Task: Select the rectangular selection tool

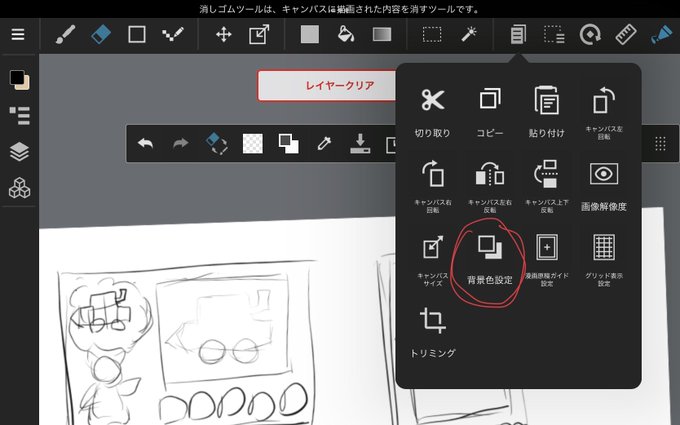Action: click(432, 34)
